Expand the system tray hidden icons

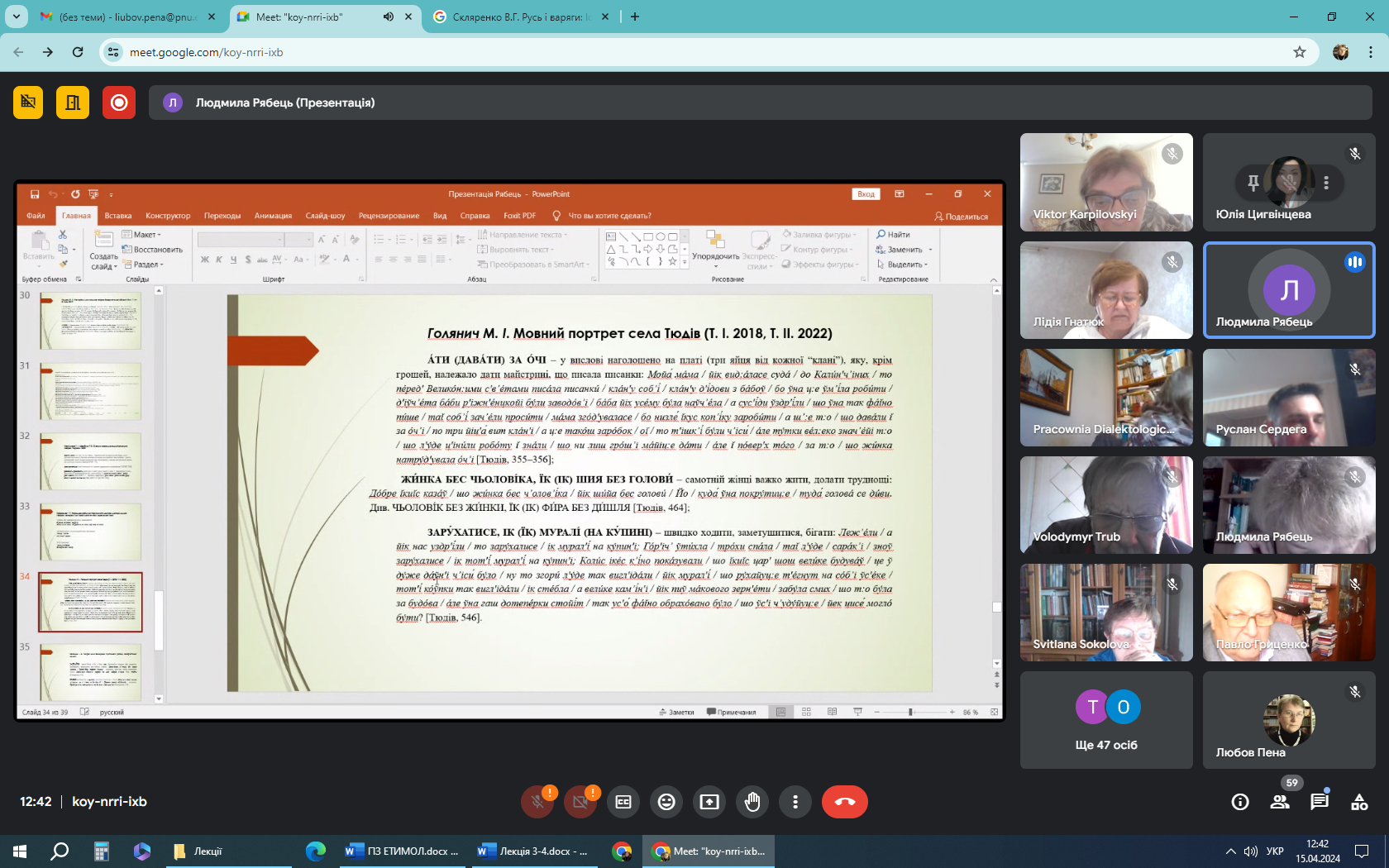1230,851
